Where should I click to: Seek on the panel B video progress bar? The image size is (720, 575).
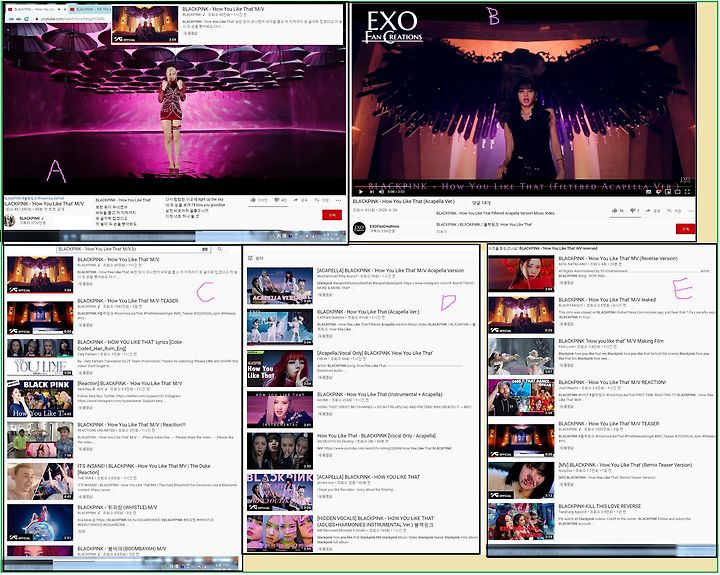tap(523, 186)
